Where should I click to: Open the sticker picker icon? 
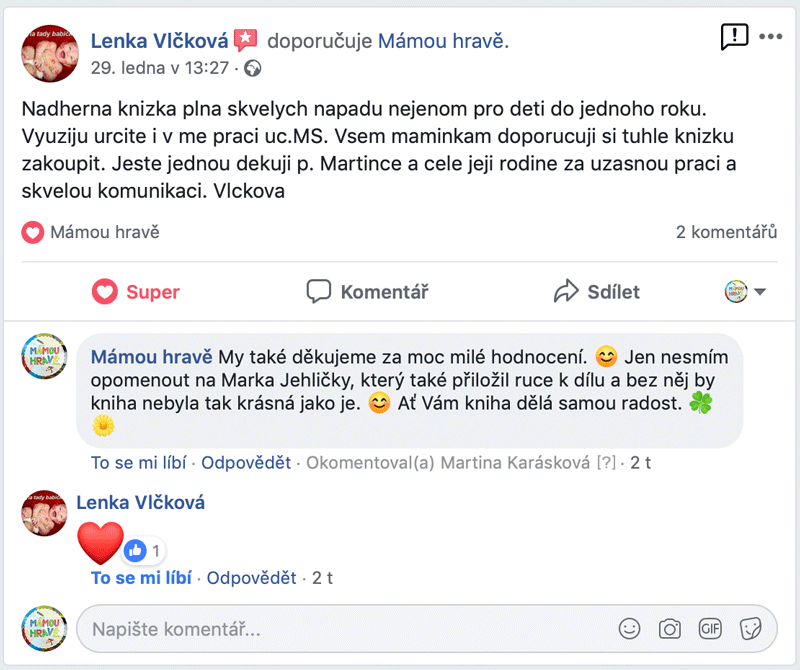[751, 629]
